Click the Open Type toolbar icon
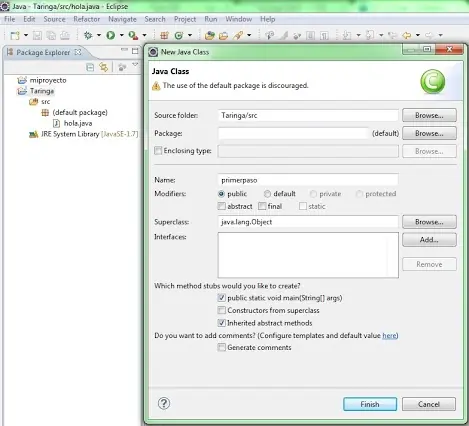The image size is (469, 426). 209,35
